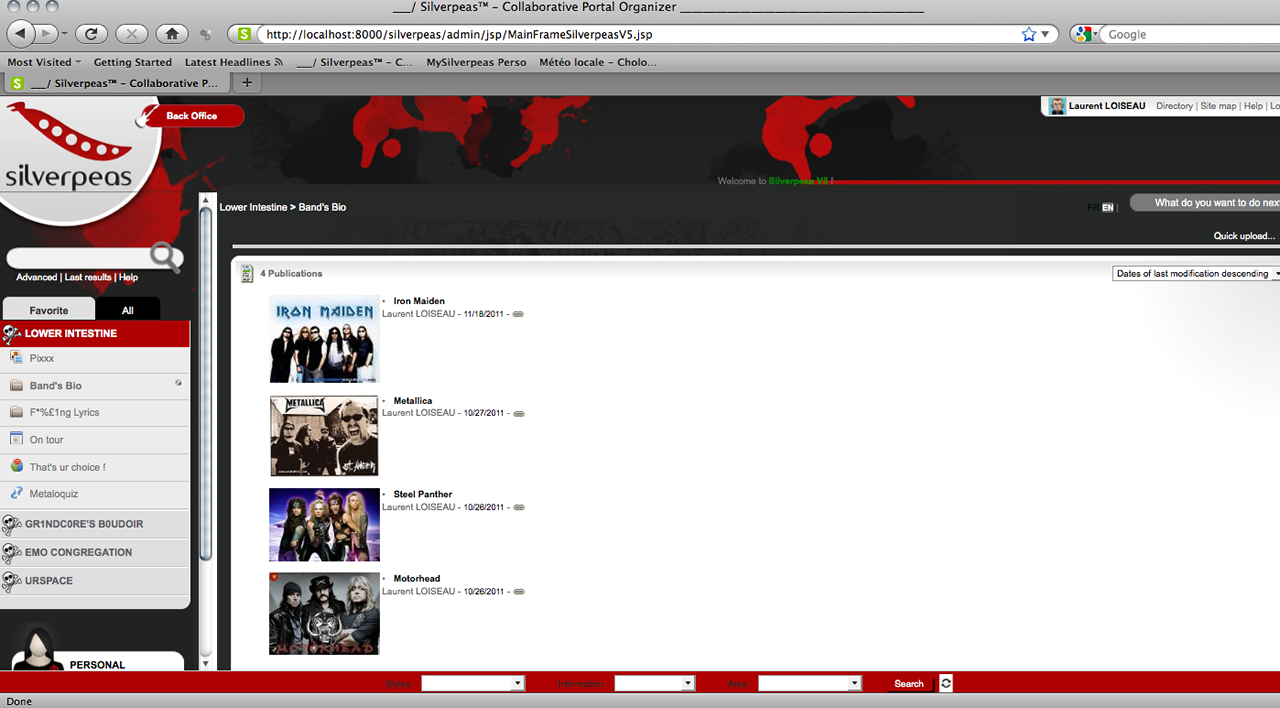The height and width of the screenshot is (708, 1280).
Task: Switch to the All tab
Action: click(x=127, y=310)
